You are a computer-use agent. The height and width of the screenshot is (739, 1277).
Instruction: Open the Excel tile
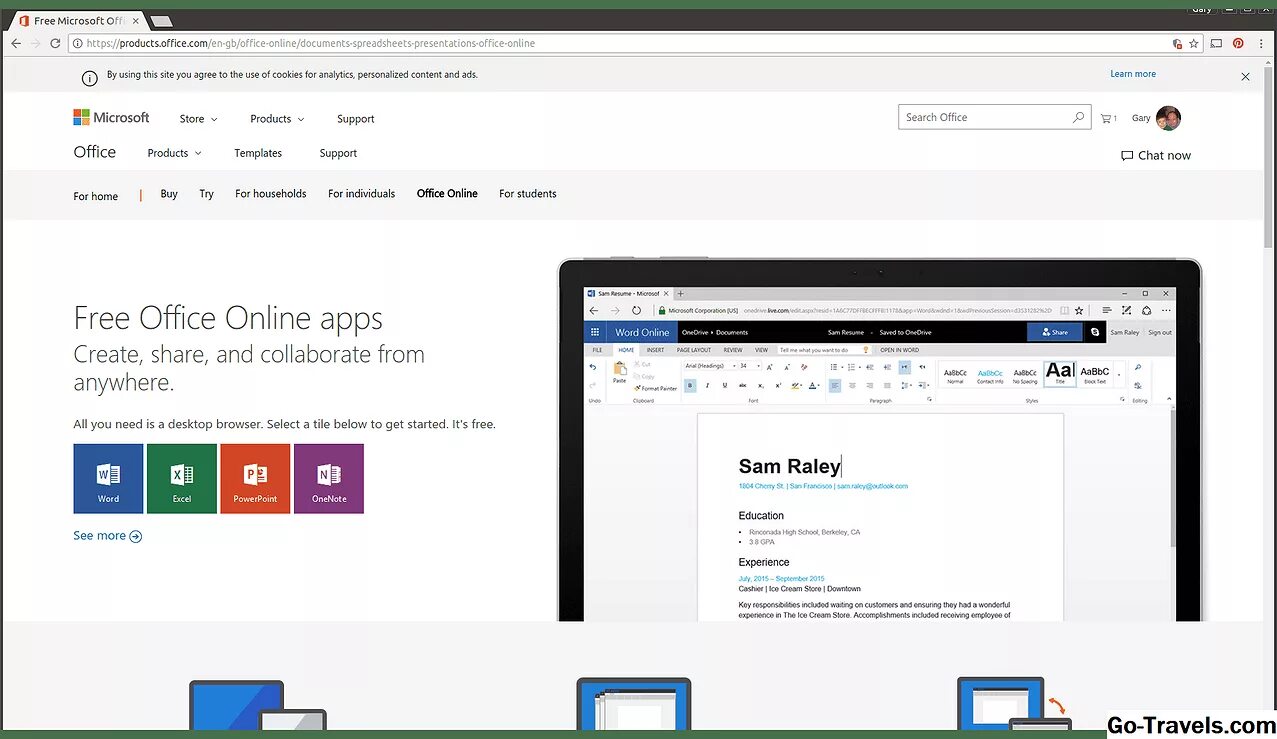(182, 479)
